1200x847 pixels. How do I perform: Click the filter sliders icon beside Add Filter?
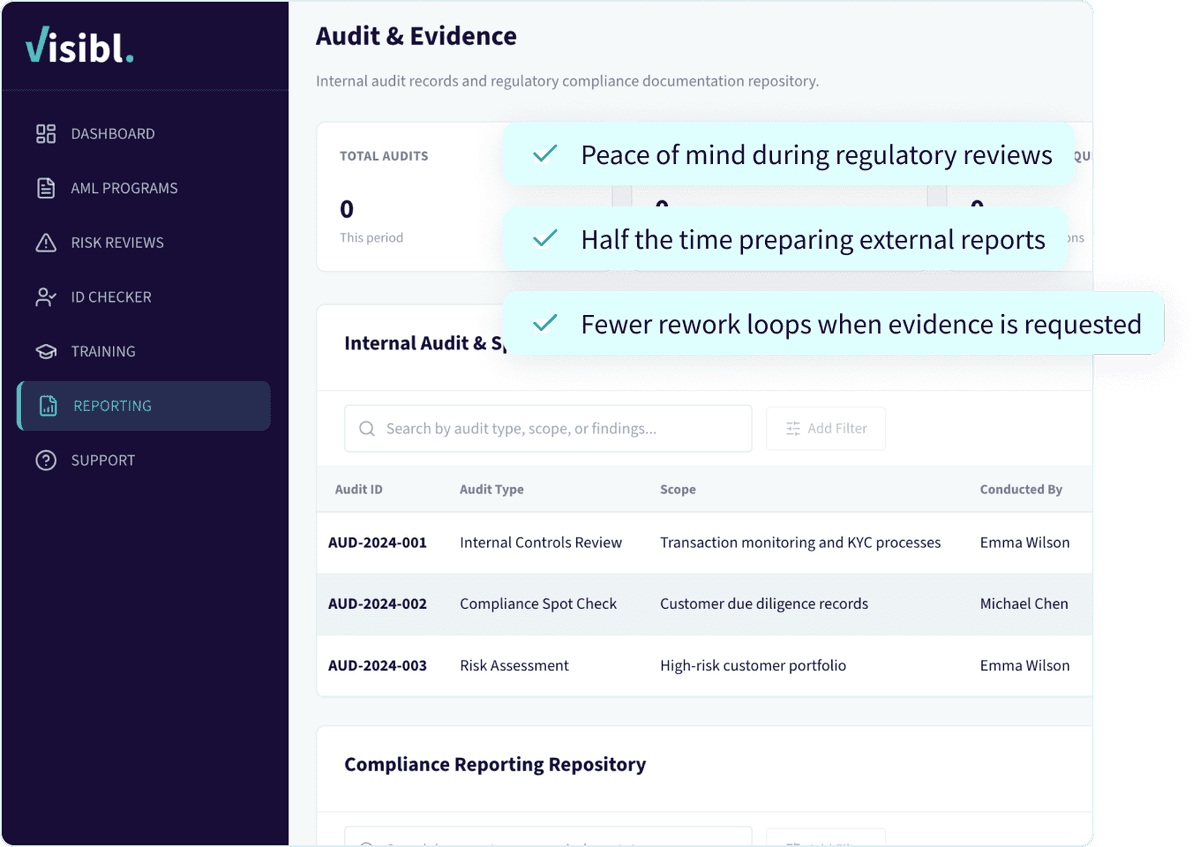tap(793, 429)
